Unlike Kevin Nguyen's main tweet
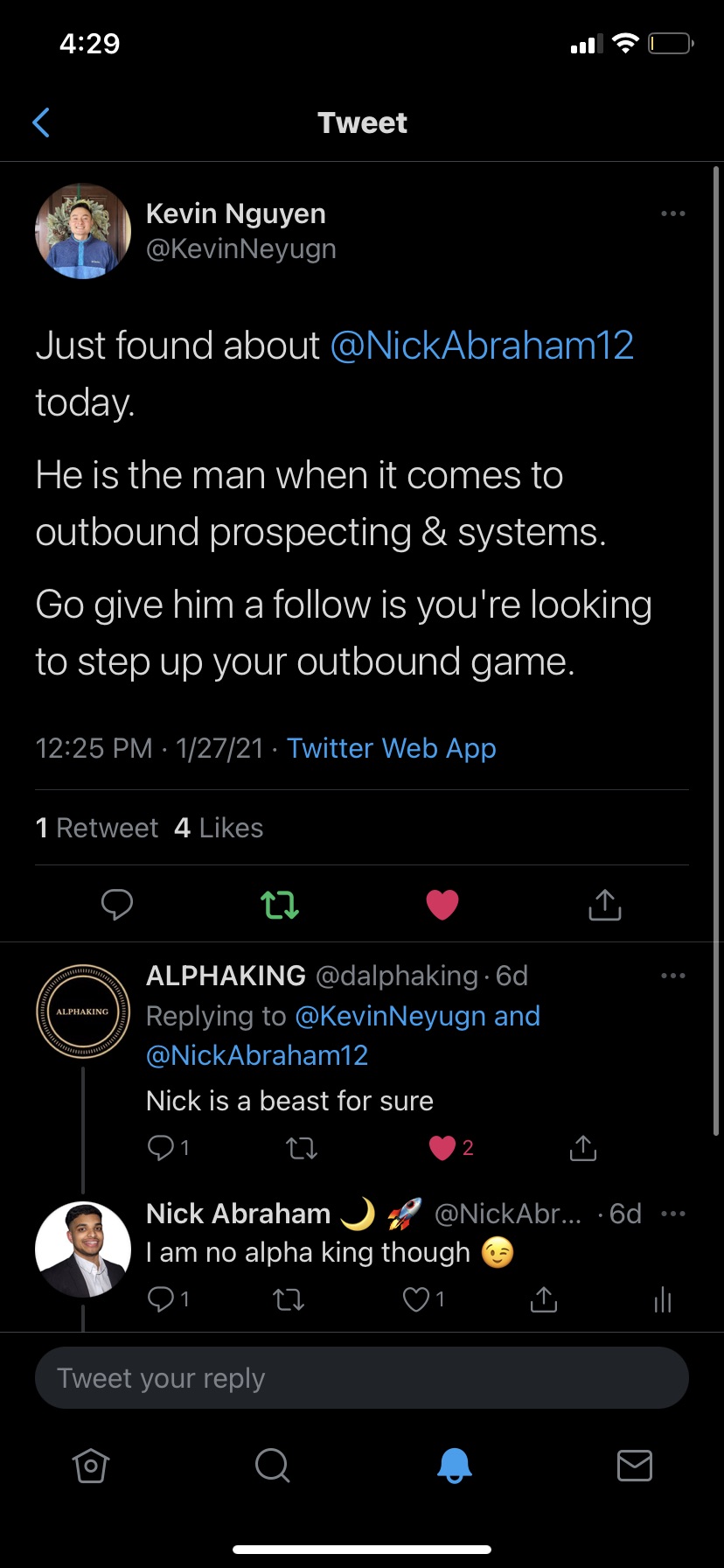 click(442, 904)
